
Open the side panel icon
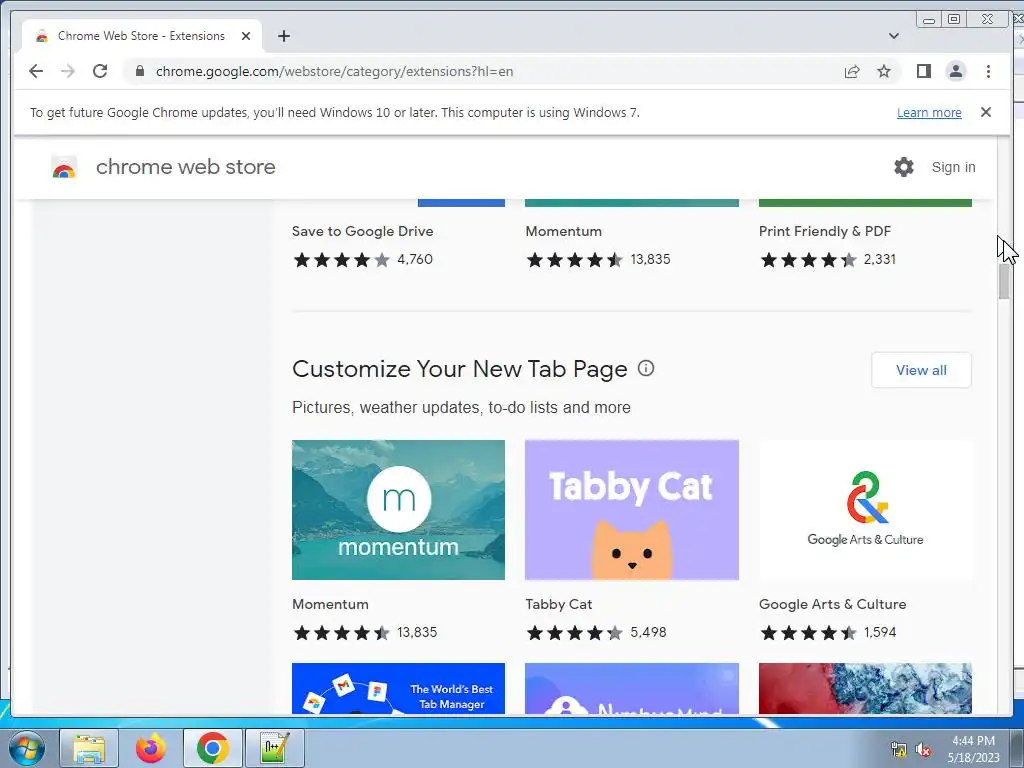point(923,71)
